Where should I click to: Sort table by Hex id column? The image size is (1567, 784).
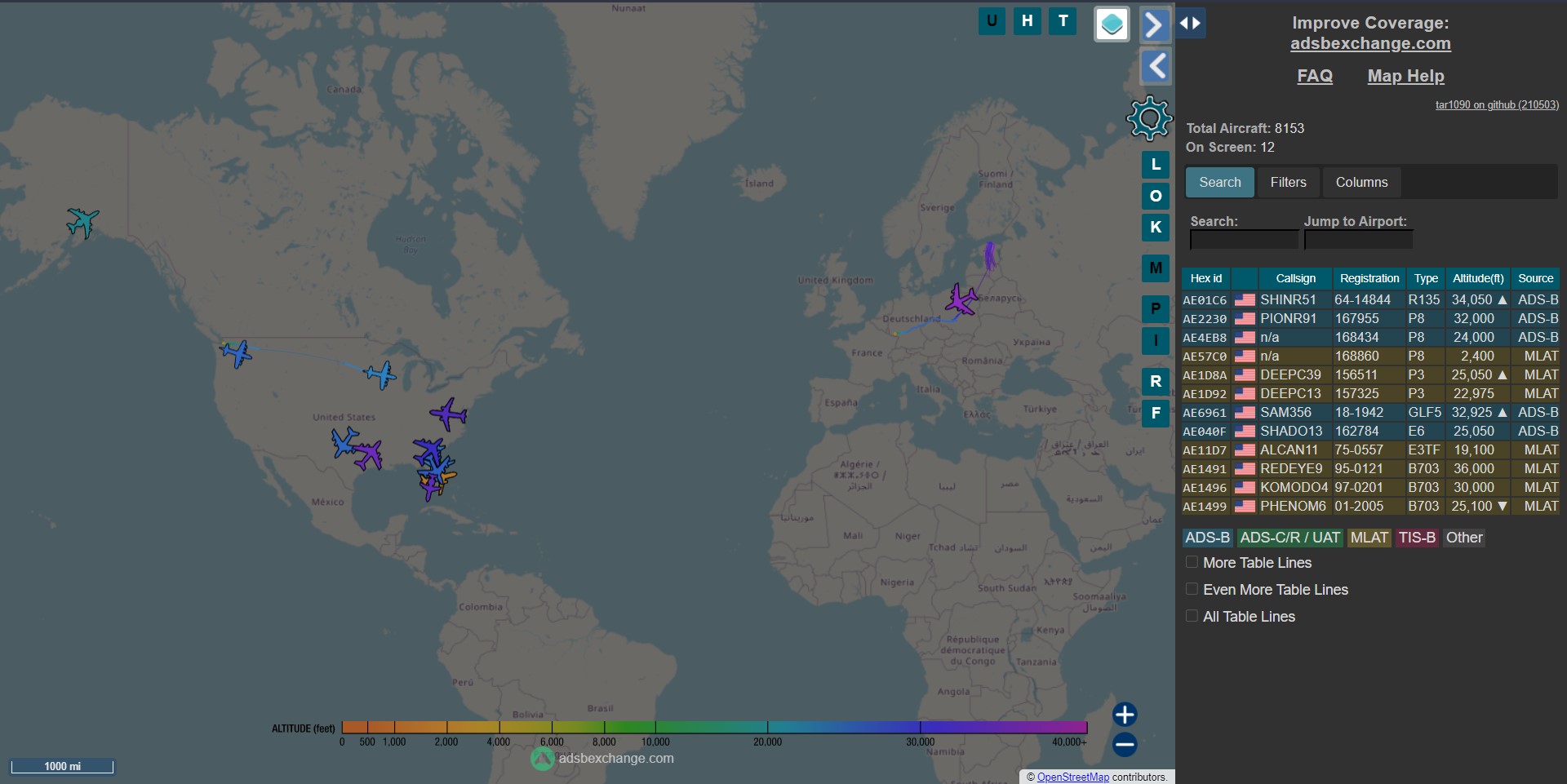click(x=1205, y=278)
